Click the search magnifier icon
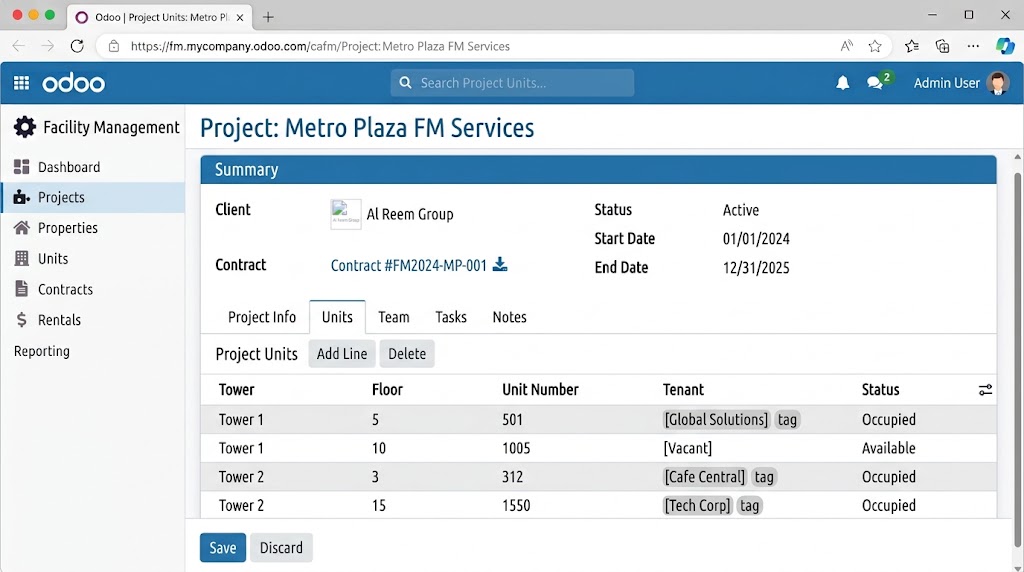Image resolution: width=1024 pixels, height=572 pixels. (x=406, y=83)
